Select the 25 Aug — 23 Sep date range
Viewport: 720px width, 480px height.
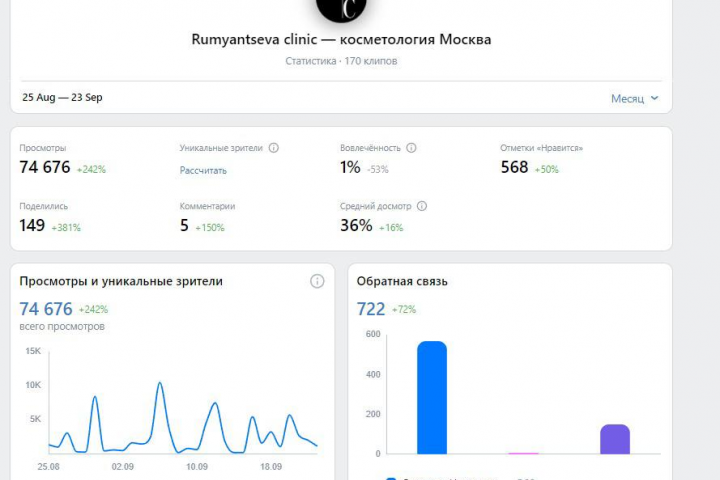(62, 97)
